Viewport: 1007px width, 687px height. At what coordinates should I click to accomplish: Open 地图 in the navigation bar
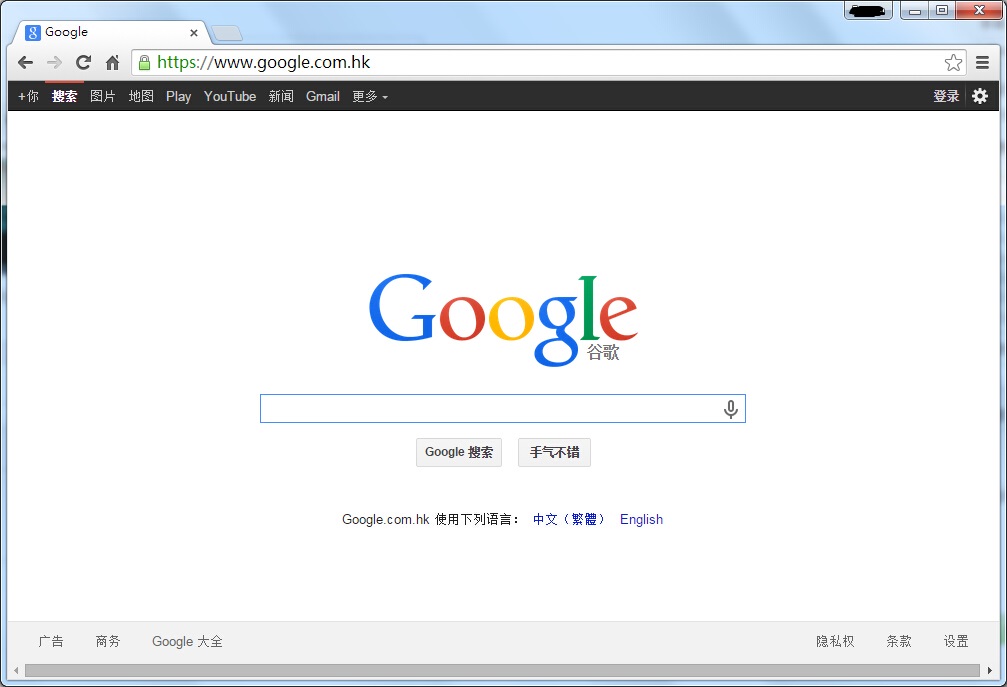(x=141, y=96)
